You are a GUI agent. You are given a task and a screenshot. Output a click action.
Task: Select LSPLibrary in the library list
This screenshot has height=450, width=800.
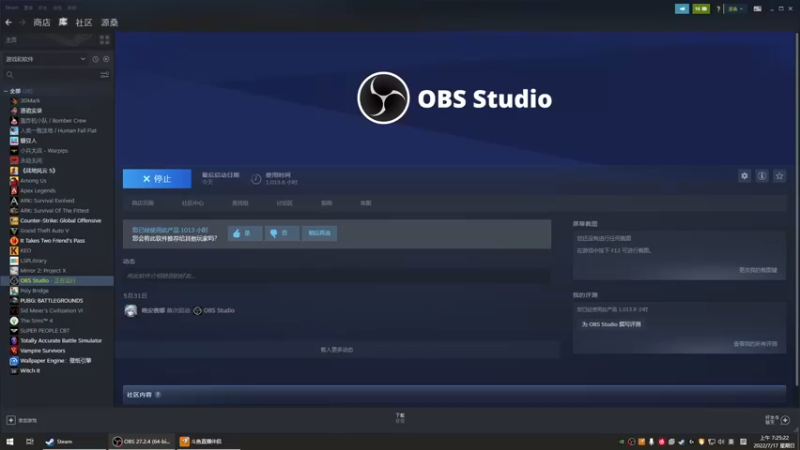(x=33, y=261)
